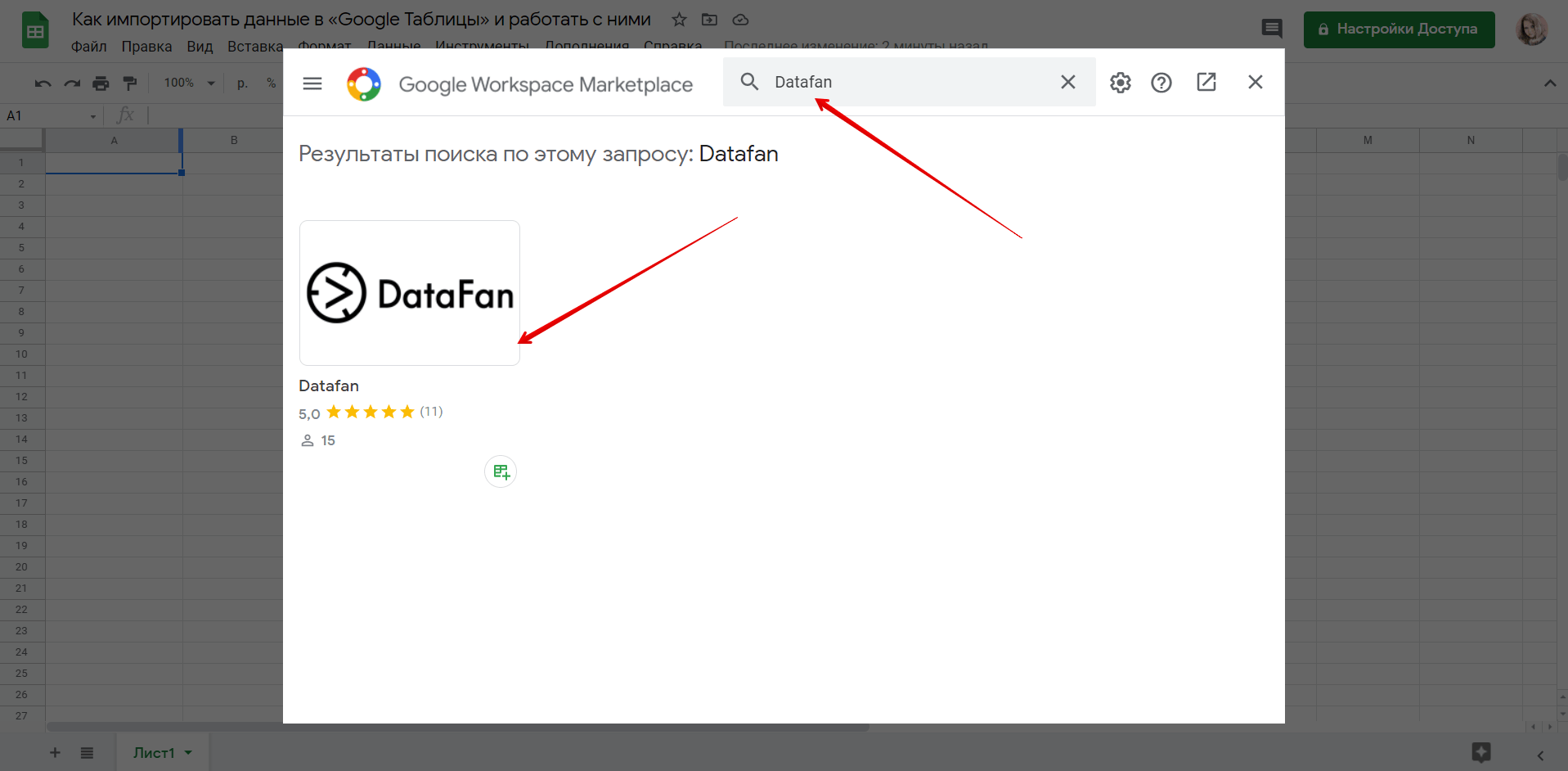1568x771 pixels.
Task: Click the Datafan app title link
Action: click(x=329, y=385)
